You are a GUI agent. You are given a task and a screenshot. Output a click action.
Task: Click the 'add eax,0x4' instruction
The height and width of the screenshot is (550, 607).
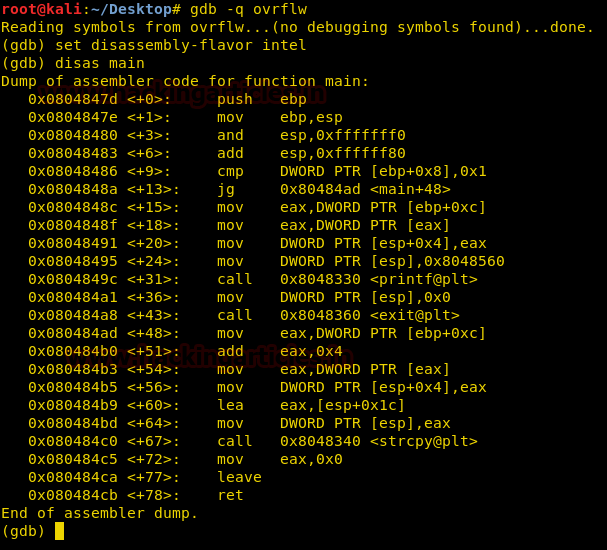coord(280,351)
